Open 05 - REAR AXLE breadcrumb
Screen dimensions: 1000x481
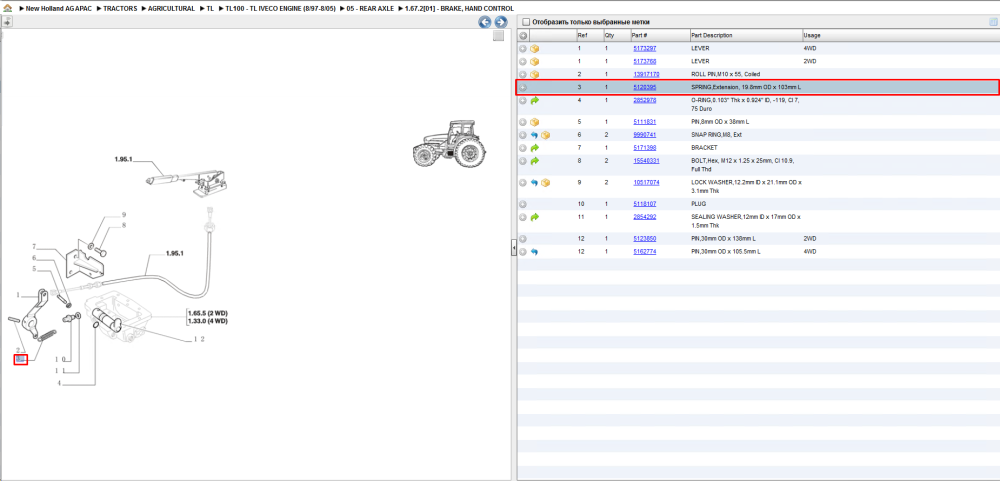370,8
